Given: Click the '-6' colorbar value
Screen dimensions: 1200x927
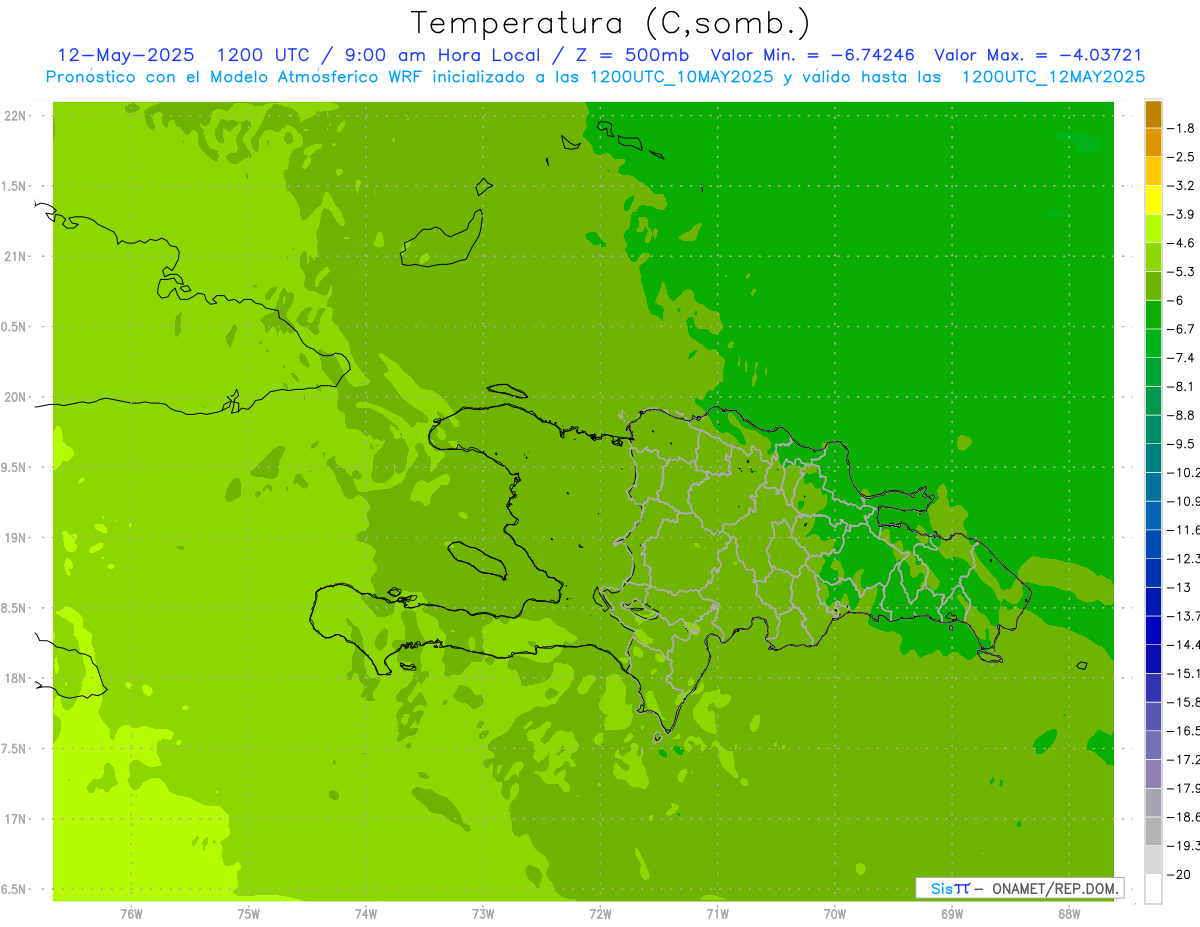Looking at the screenshot, I should 1176,300.
